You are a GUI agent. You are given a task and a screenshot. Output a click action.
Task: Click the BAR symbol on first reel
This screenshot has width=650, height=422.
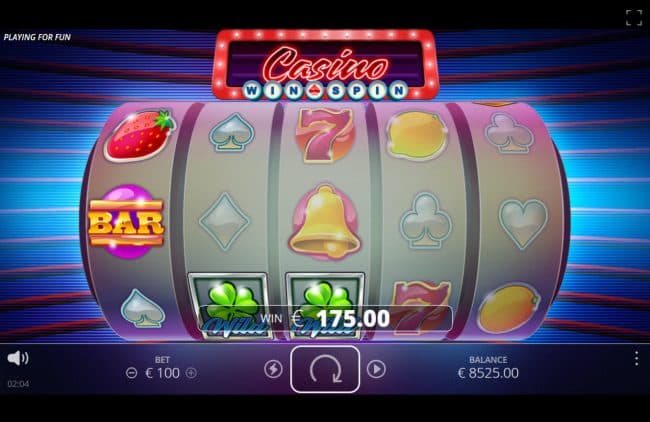[126, 222]
